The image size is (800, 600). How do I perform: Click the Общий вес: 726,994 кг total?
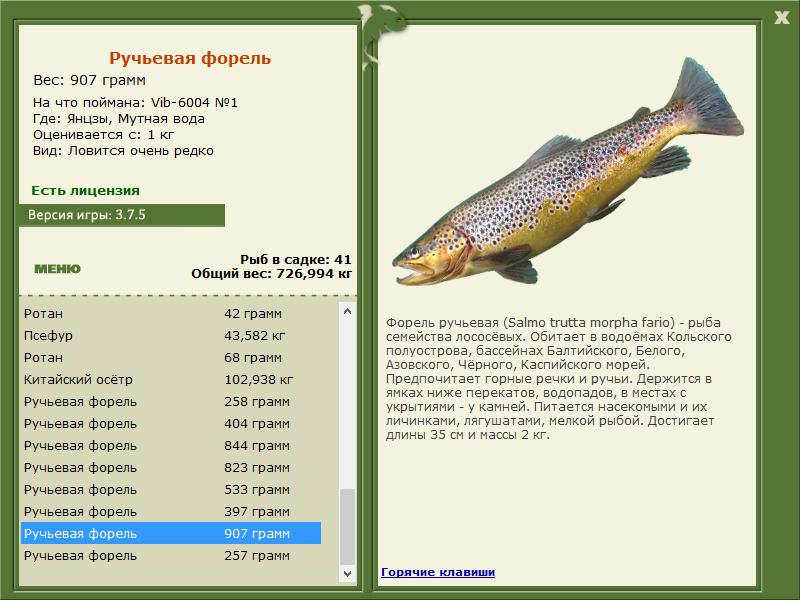(271, 274)
